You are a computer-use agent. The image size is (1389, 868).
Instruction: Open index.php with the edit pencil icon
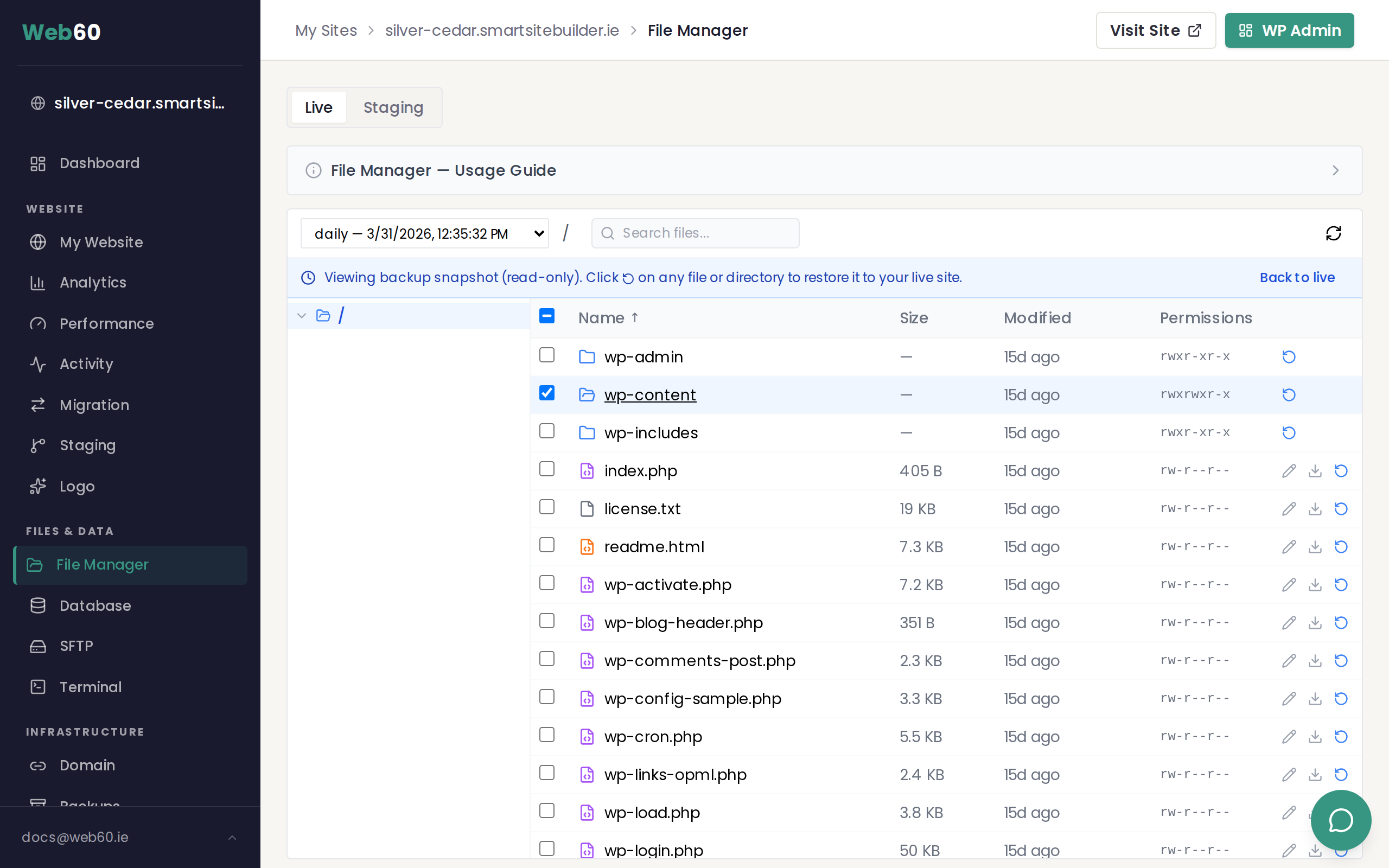(1289, 470)
